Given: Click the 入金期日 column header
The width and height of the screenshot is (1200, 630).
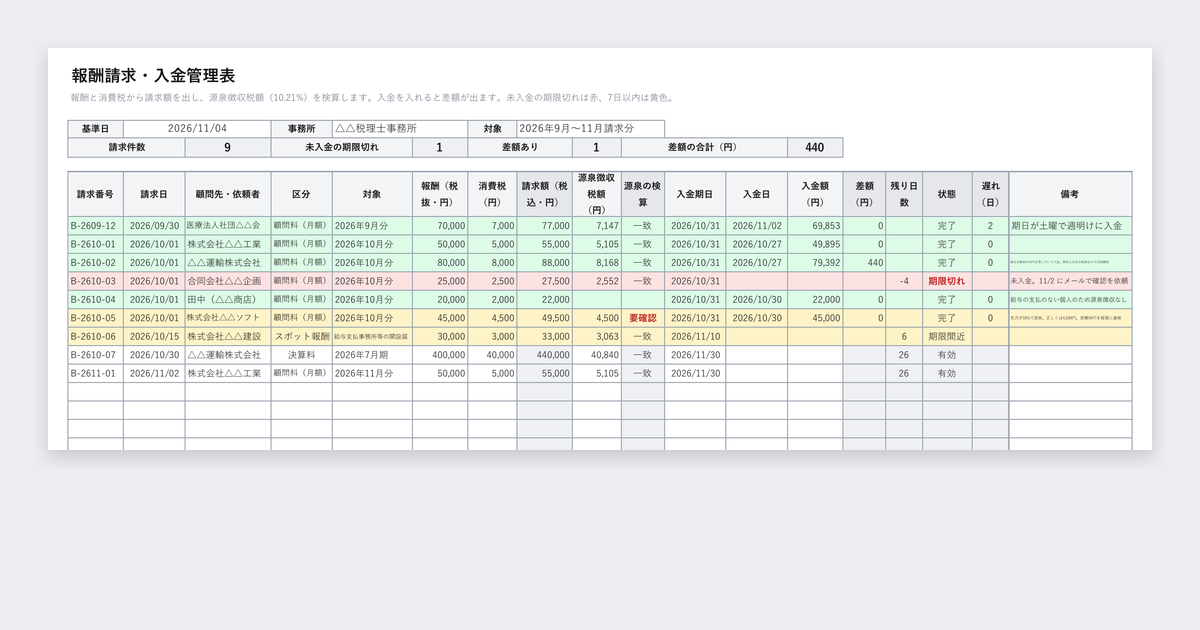Looking at the screenshot, I should pyautogui.click(x=695, y=194).
